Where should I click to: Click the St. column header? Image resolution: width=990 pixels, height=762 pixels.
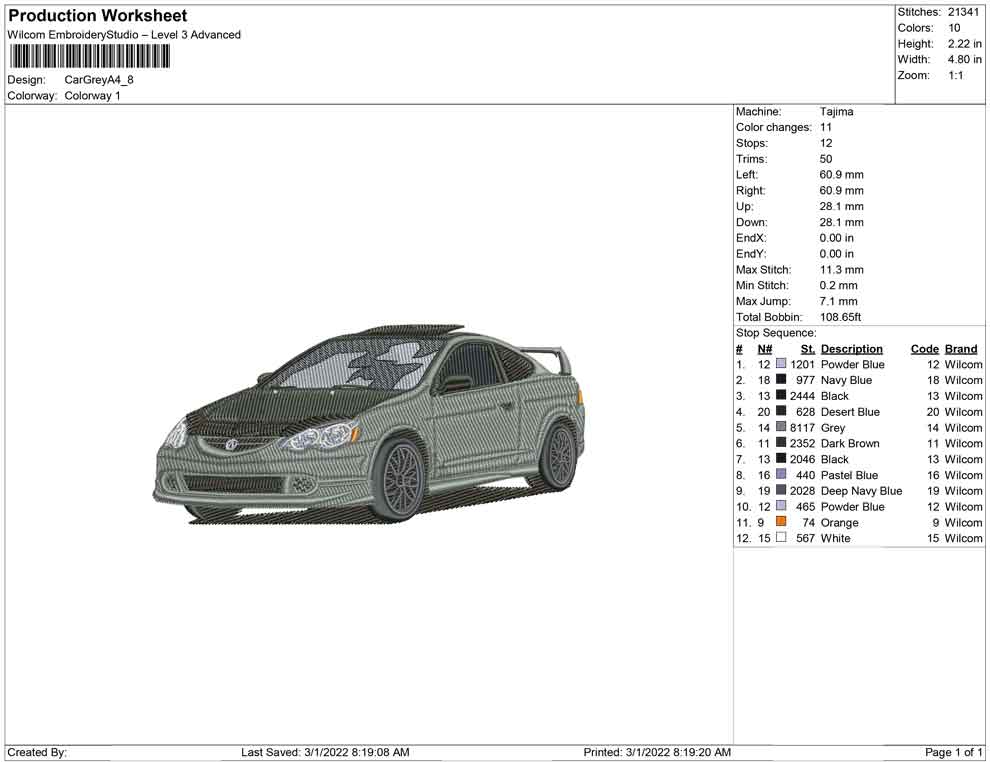[807, 349]
